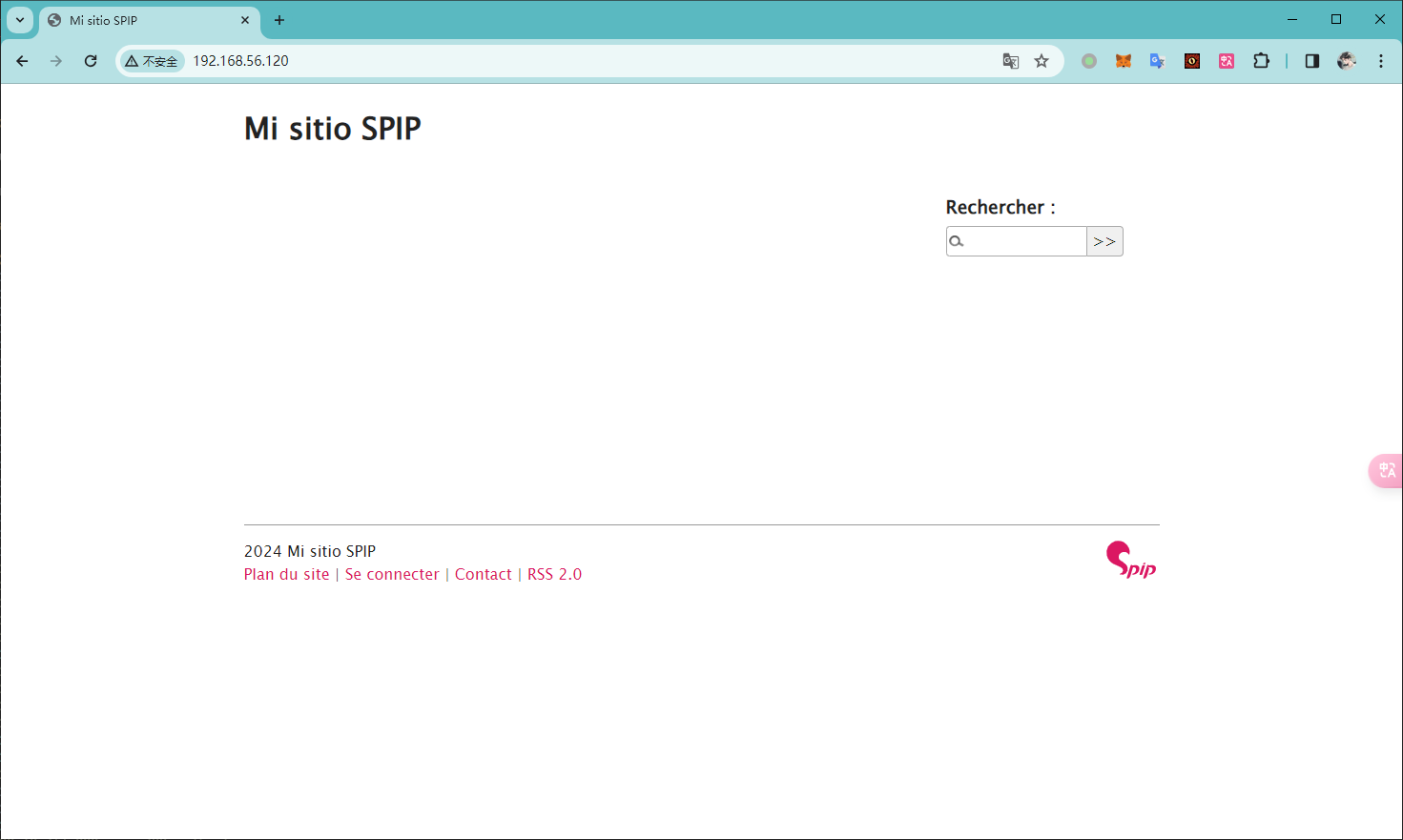Viewport: 1403px width, 840px height.
Task: Open the Google Translate extension icon
Action: tap(1158, 61)
